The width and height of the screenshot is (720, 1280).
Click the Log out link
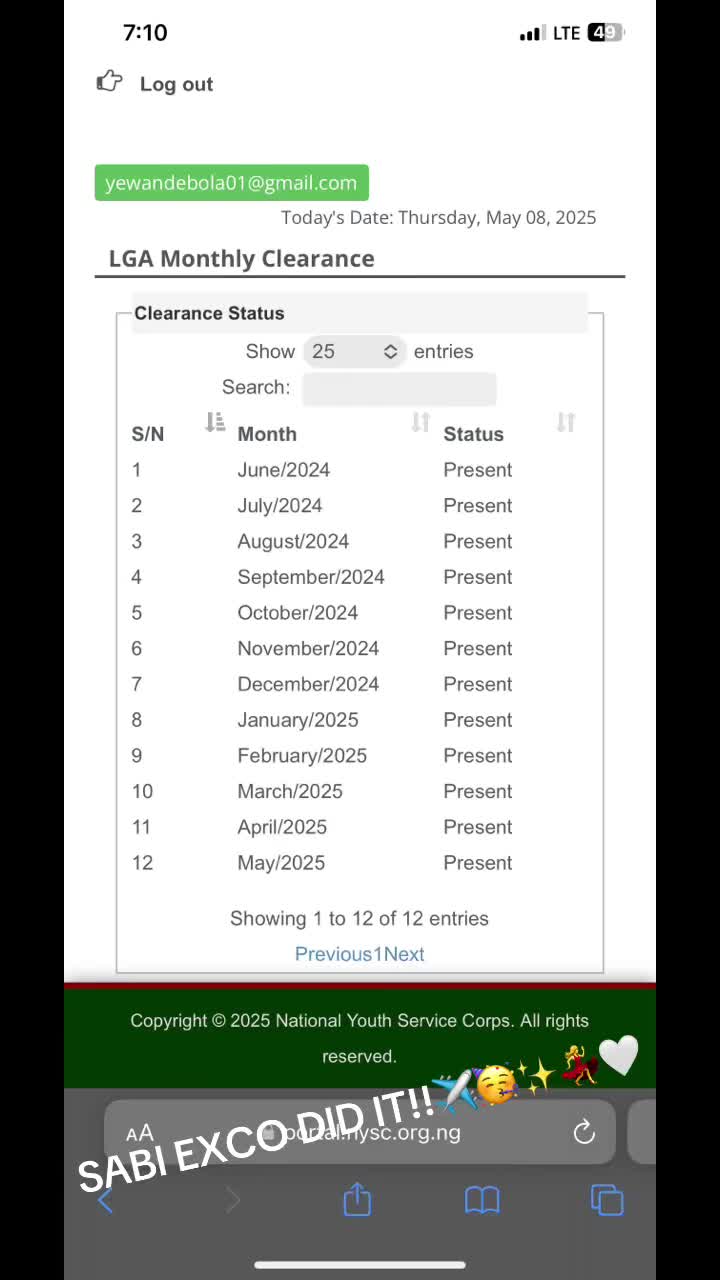176,84
